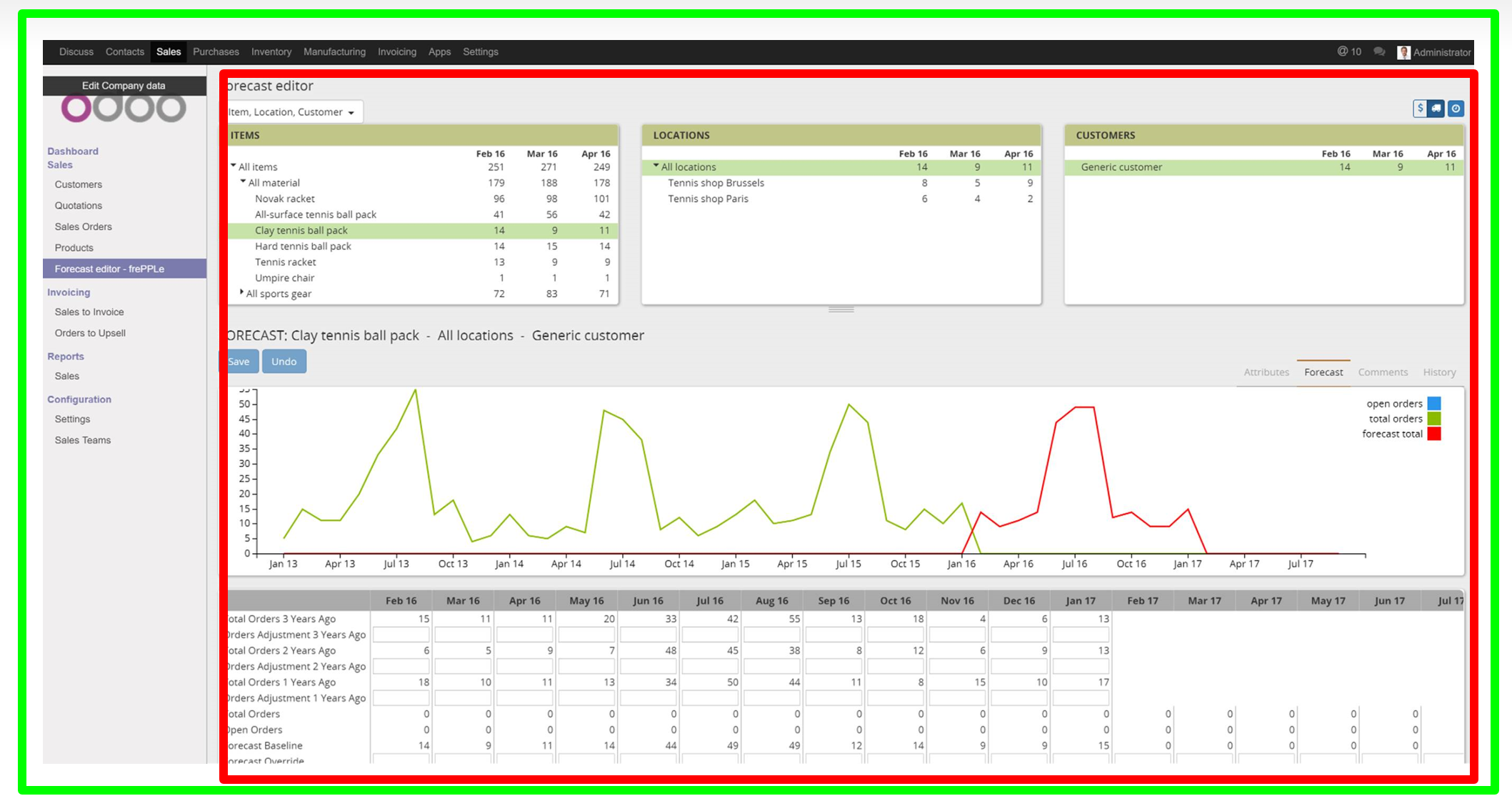
Task: Open the chat messages icon in top bar
Action: coord(1378,51)
